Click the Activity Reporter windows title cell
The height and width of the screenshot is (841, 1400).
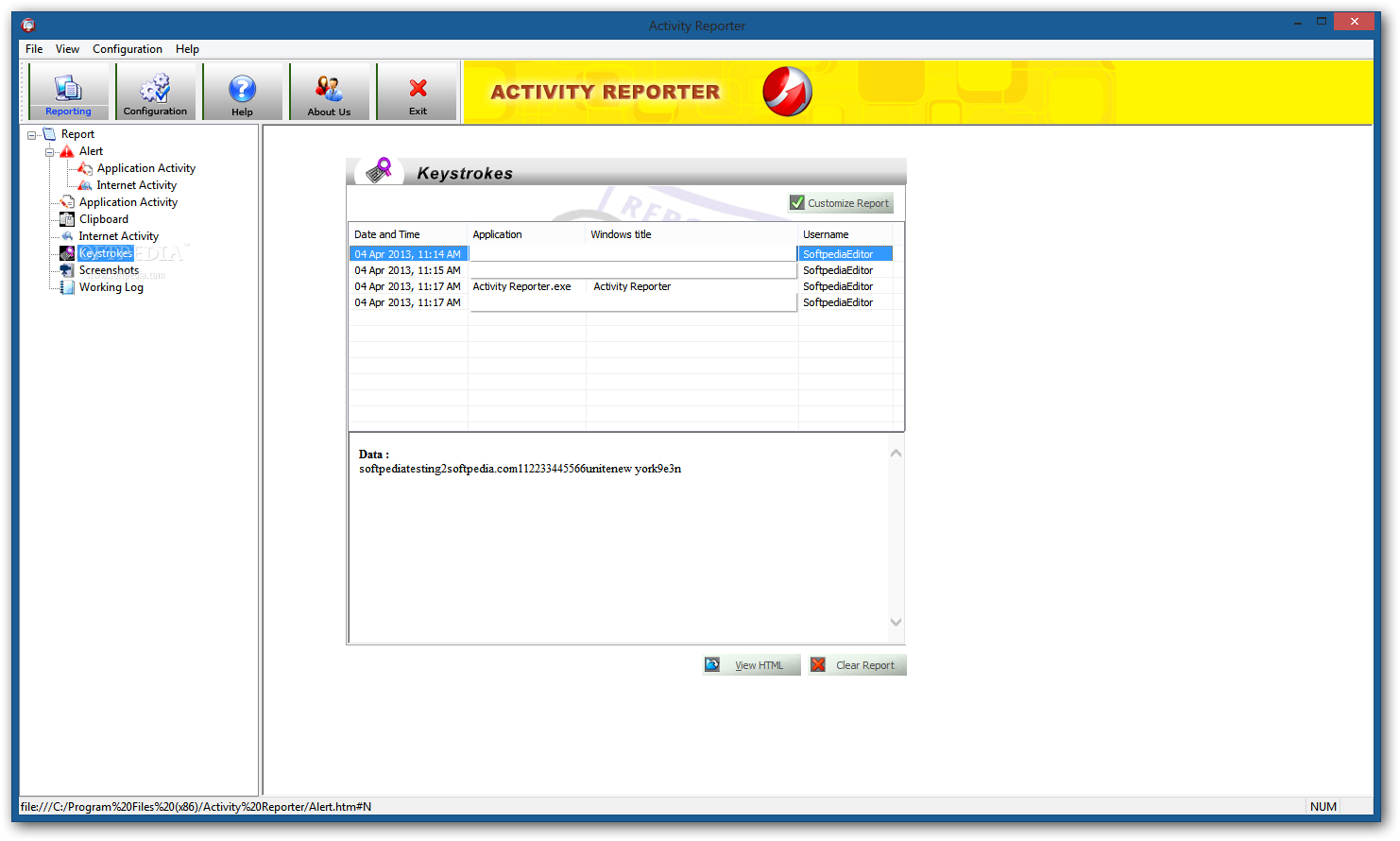632,286
